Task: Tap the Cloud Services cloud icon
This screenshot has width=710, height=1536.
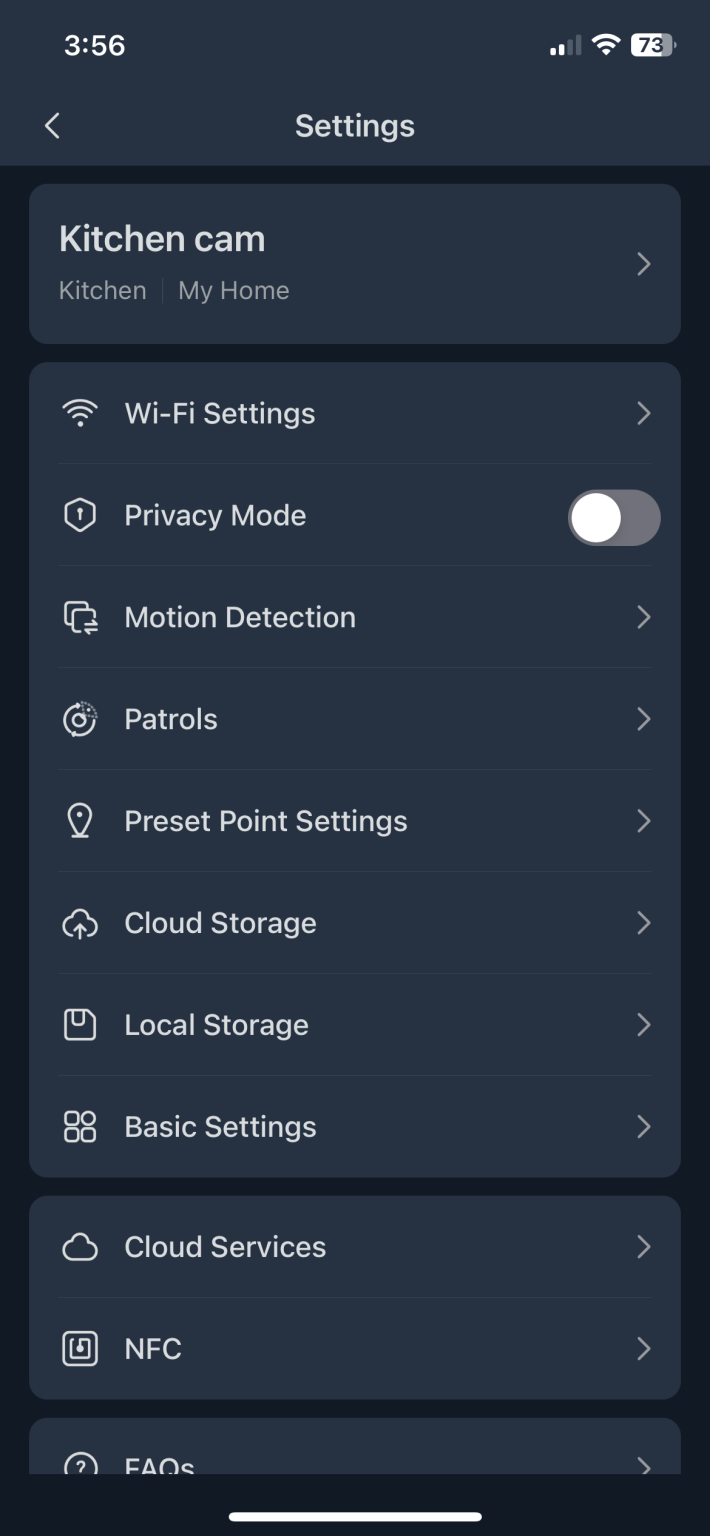Action: (x=80, y=1247)
